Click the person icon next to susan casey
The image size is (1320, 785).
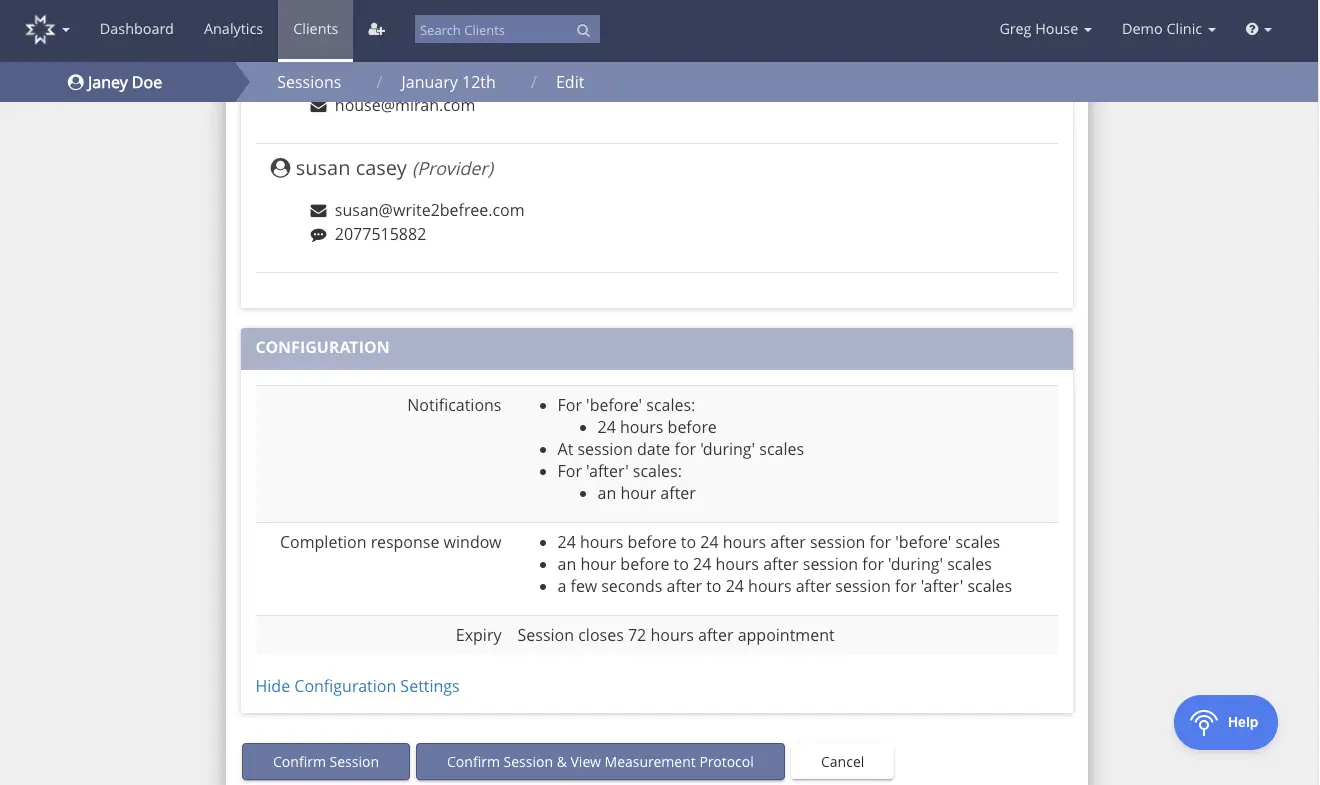(x=280, y=167)
